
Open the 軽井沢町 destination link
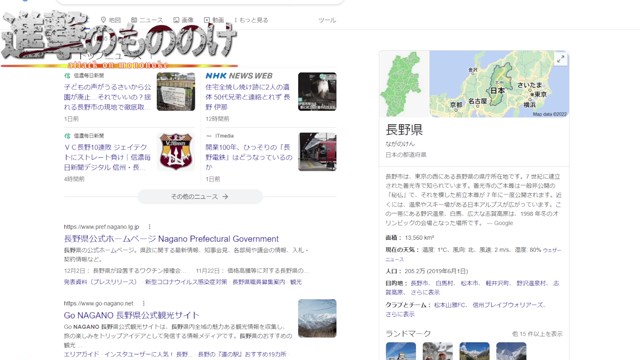pos(497,283)
